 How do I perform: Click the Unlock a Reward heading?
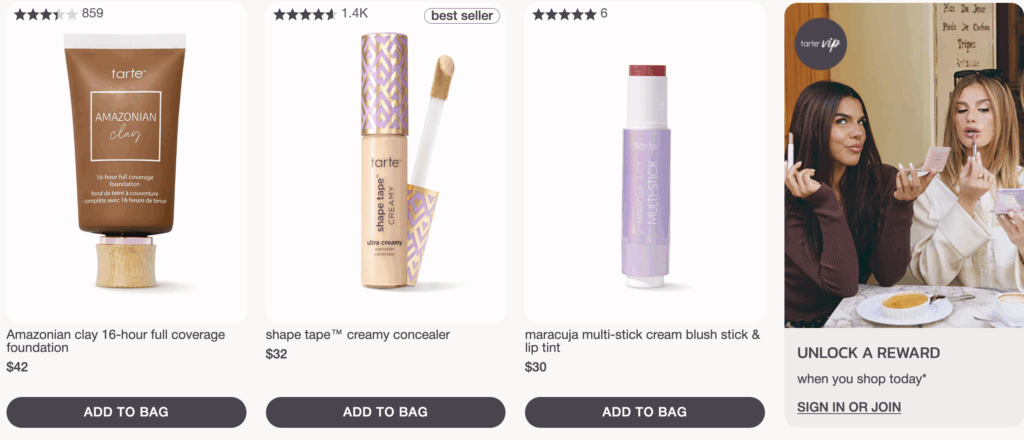point(868,353)
